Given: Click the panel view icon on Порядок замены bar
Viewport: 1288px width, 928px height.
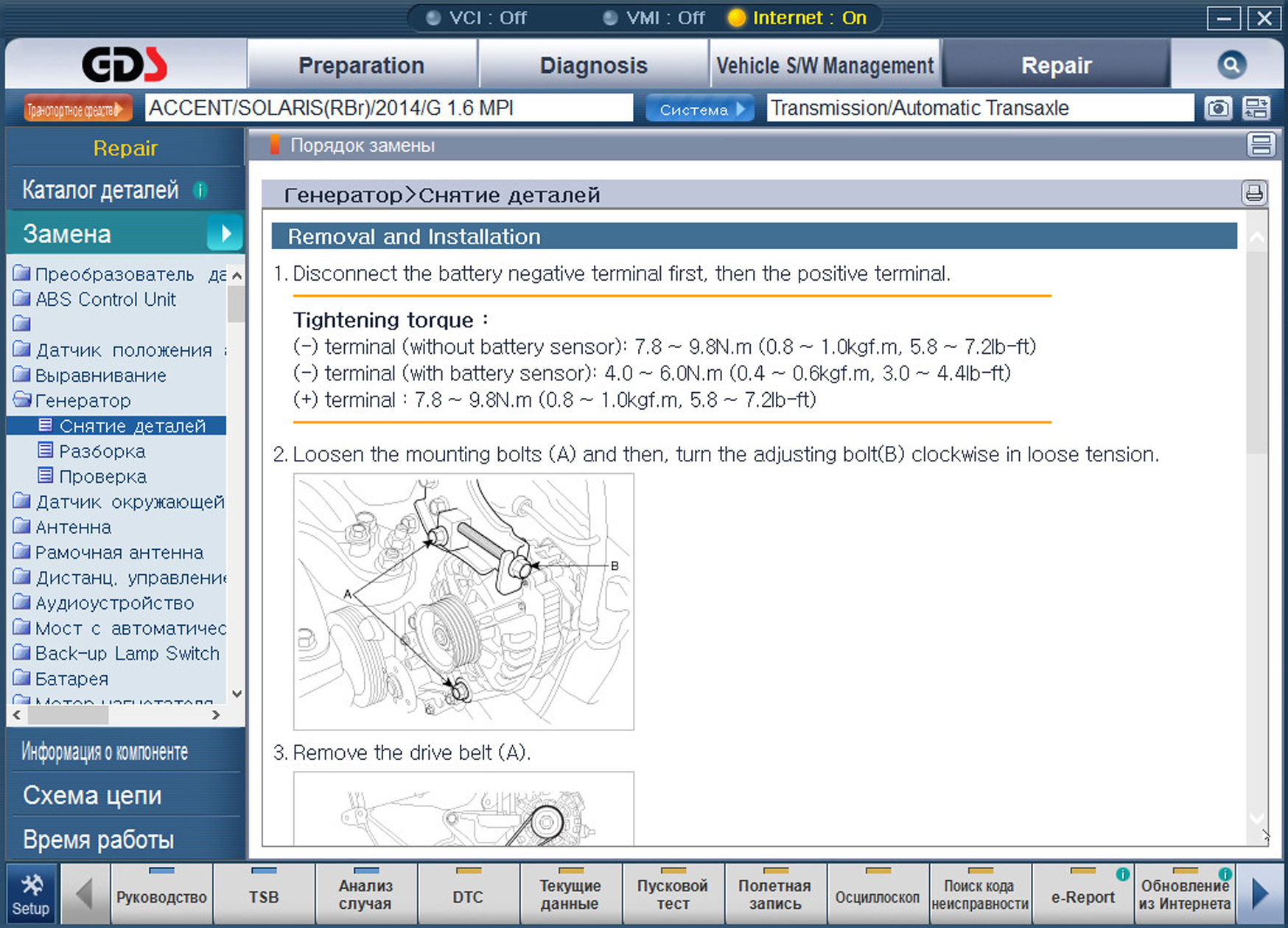Looking at the screenshot, I should [x=1260, y=145].
